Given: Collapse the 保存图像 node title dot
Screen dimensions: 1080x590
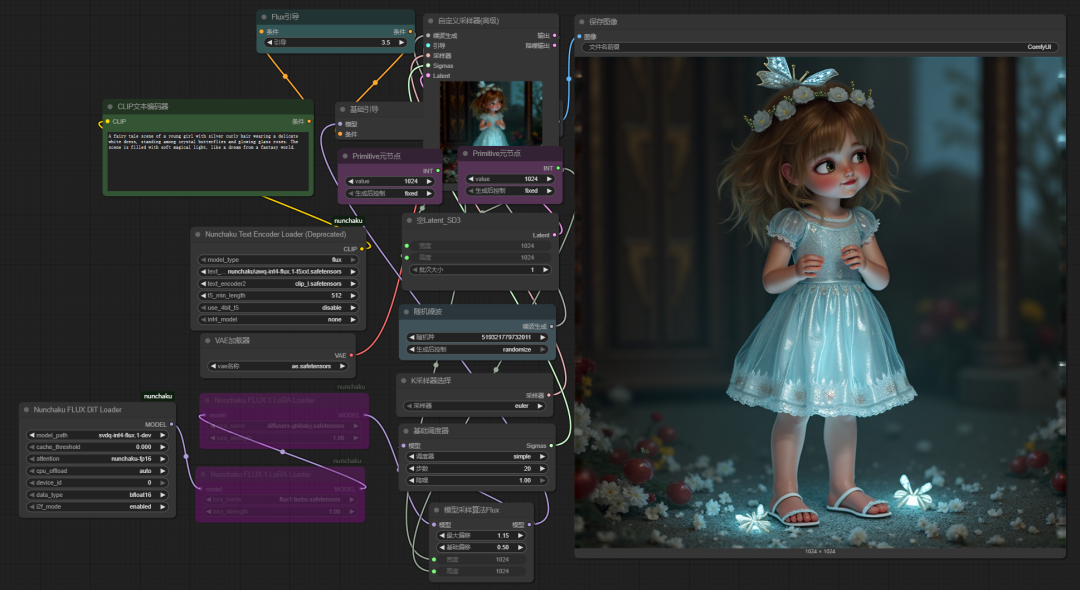Looking at the screenshot, I should tap(581, 22).
